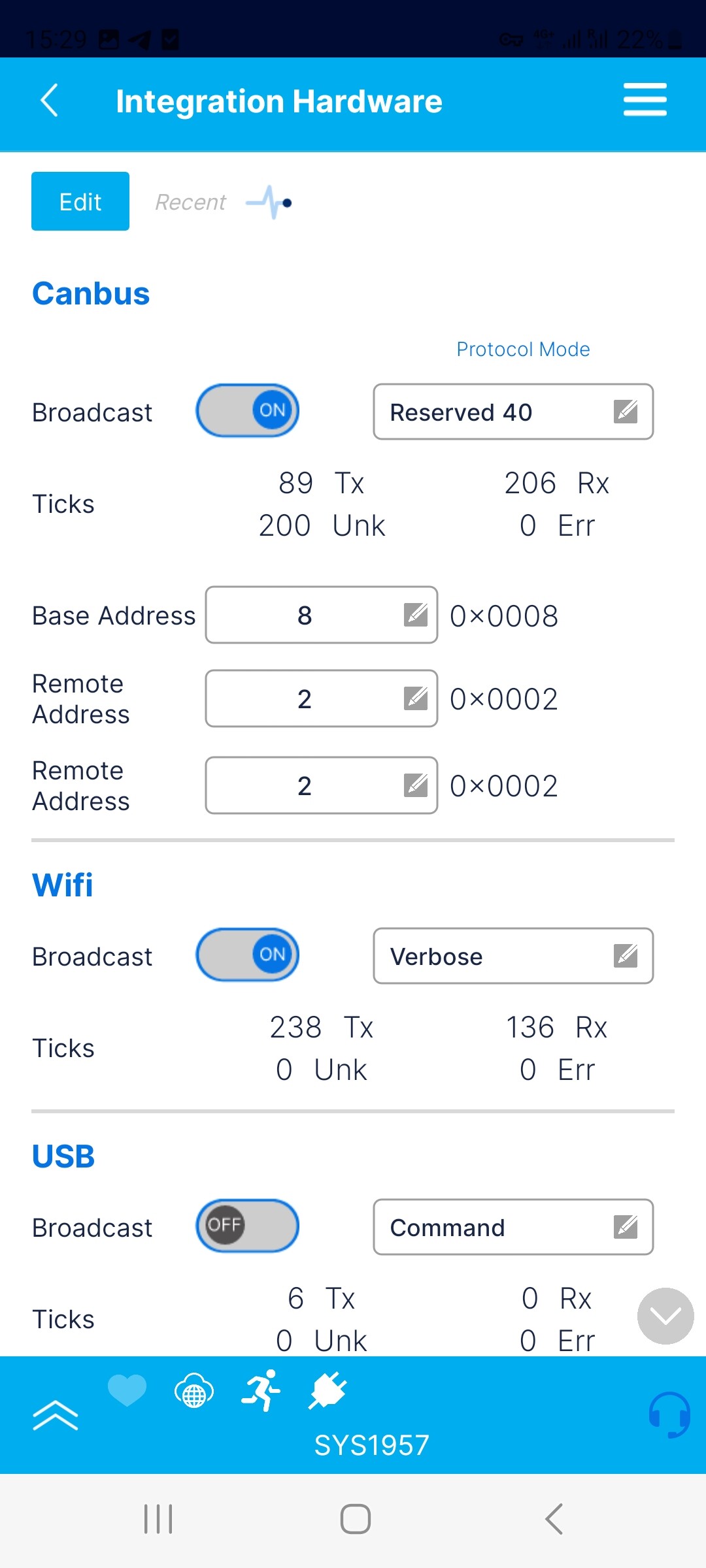Open the cloud globe network icon
706x1568 pixels.
pos(194,1390)
